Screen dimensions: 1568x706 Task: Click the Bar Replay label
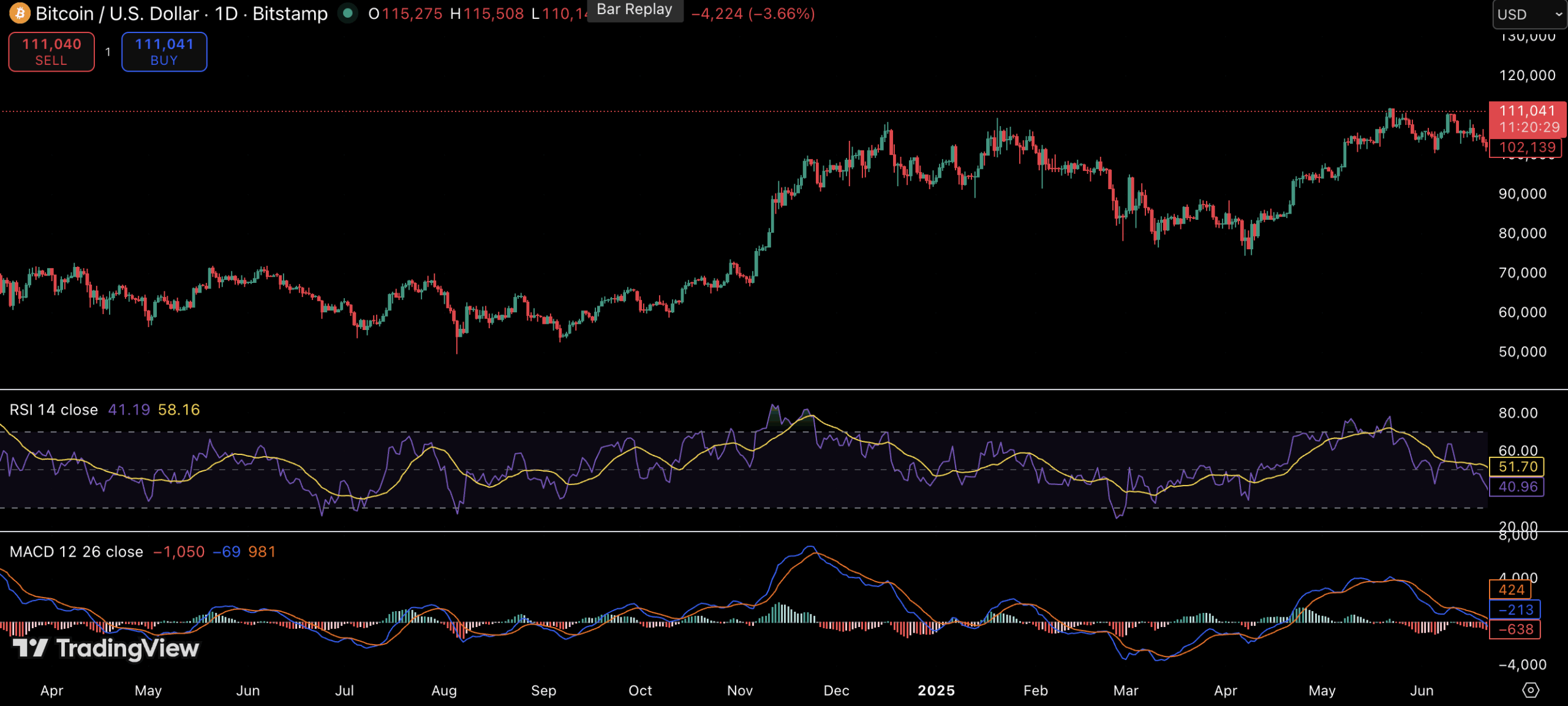635,10
